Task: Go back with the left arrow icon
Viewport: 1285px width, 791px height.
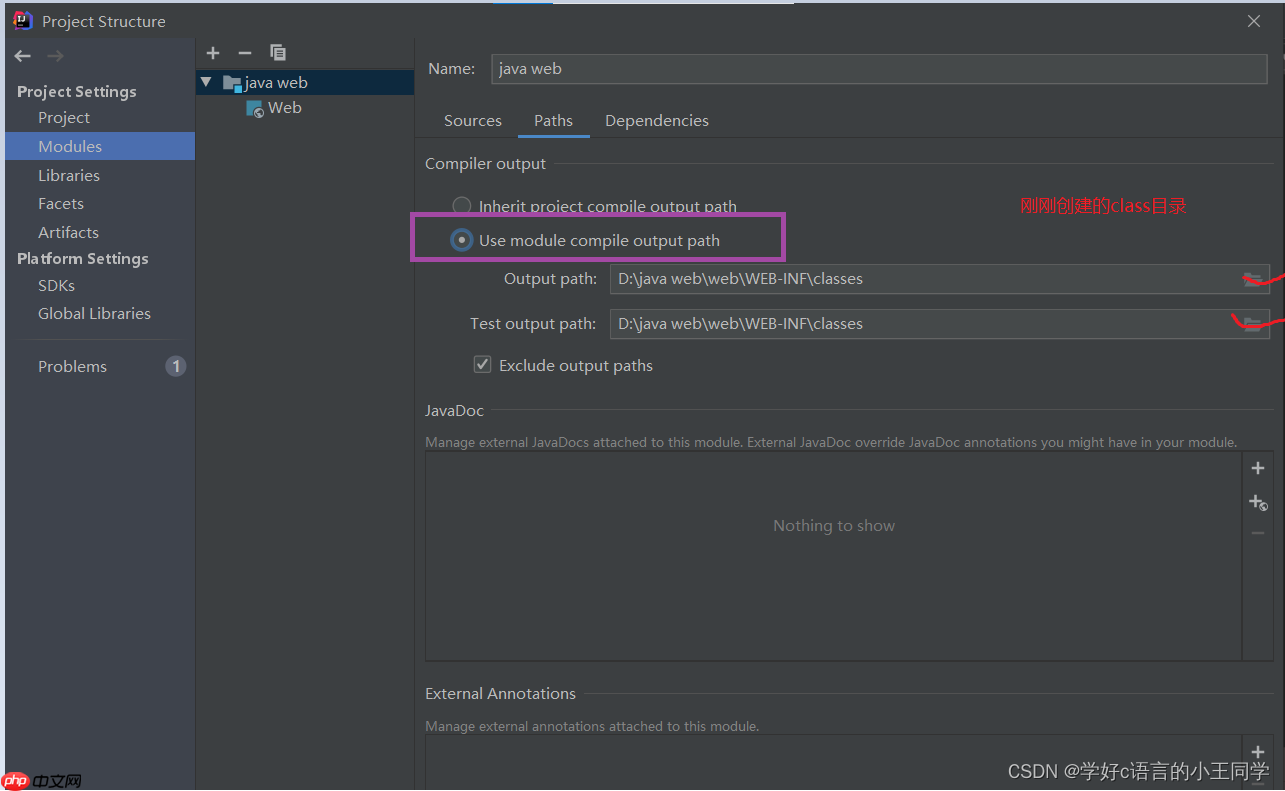Action: click(x=22, y=56)
